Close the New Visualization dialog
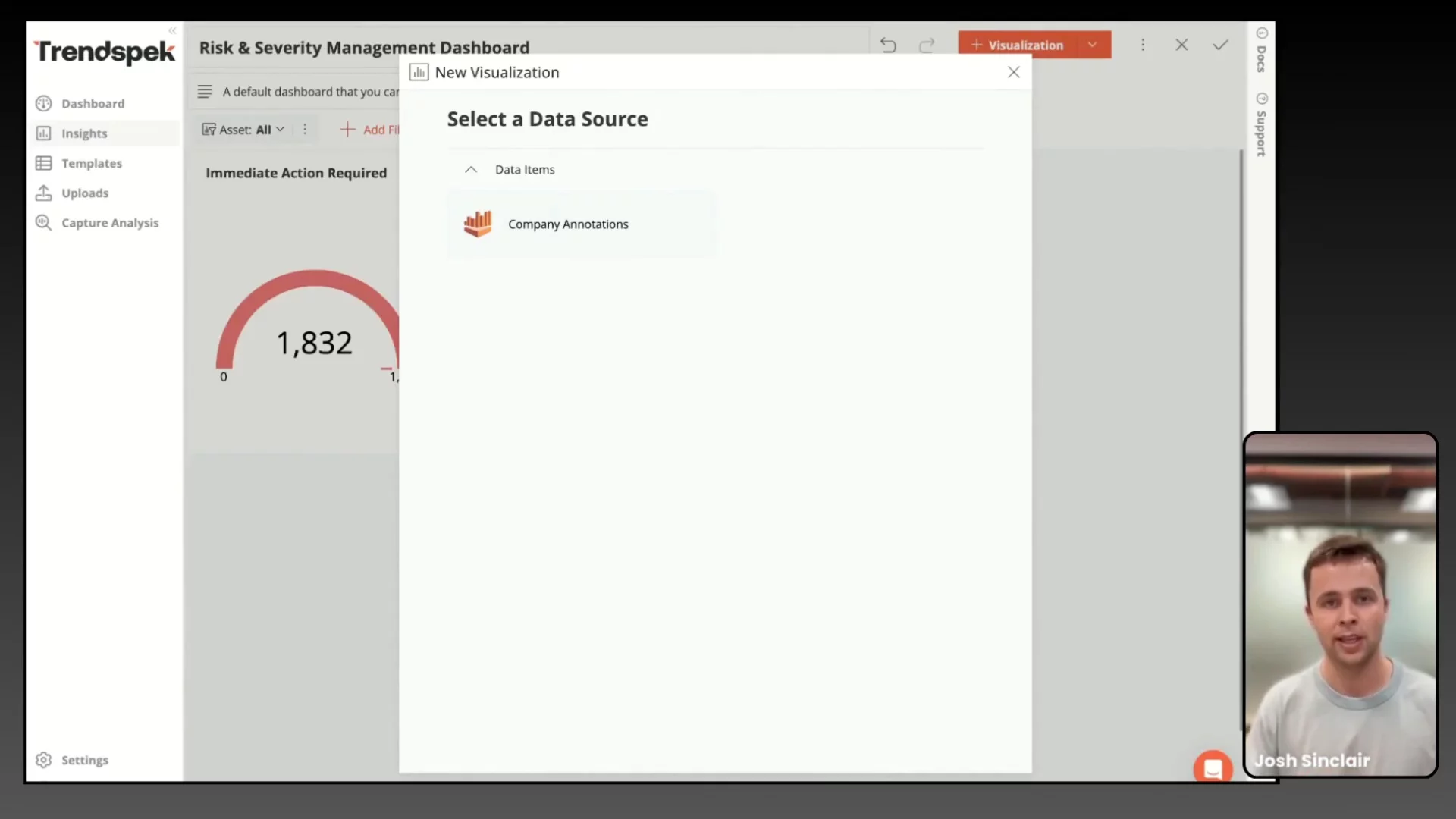 tap(1013, 72)
